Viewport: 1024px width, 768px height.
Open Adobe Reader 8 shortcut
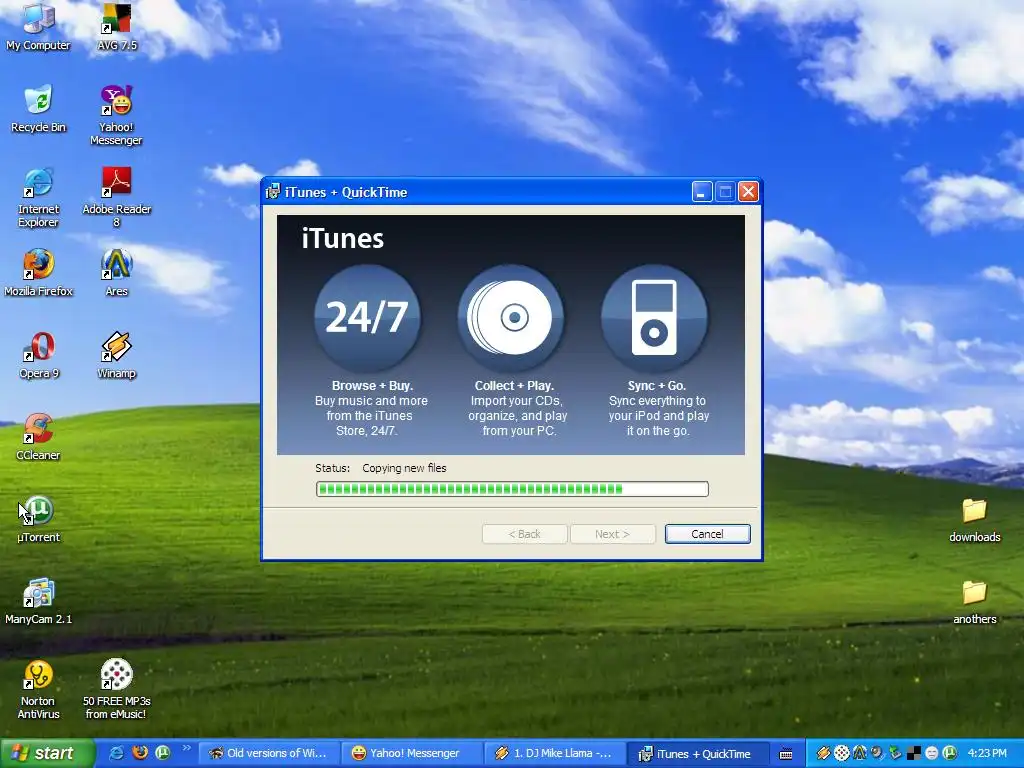[116, 197]
